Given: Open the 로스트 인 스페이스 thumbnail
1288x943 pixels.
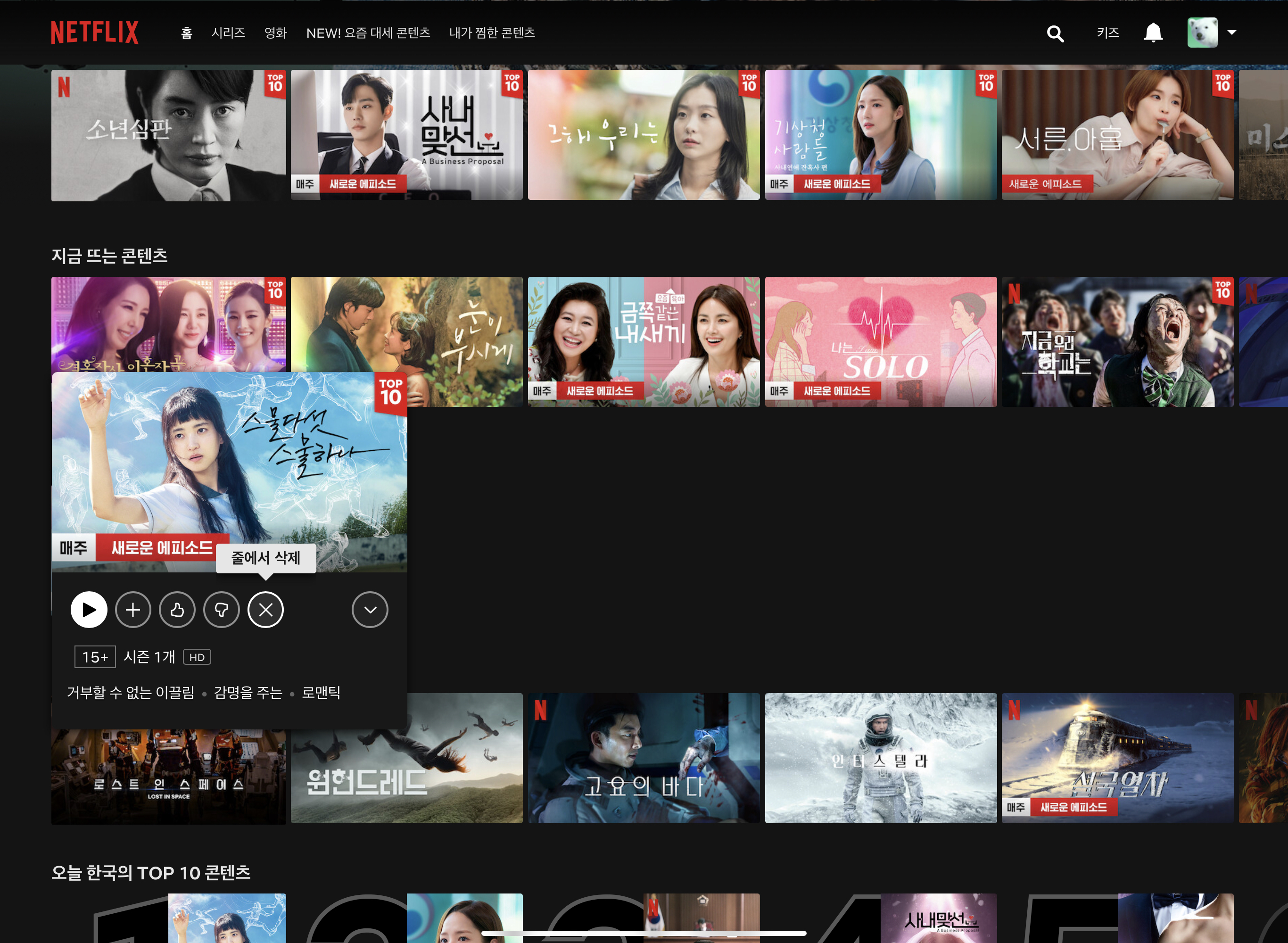Looking at the screenshot, I should click(168, 776).
